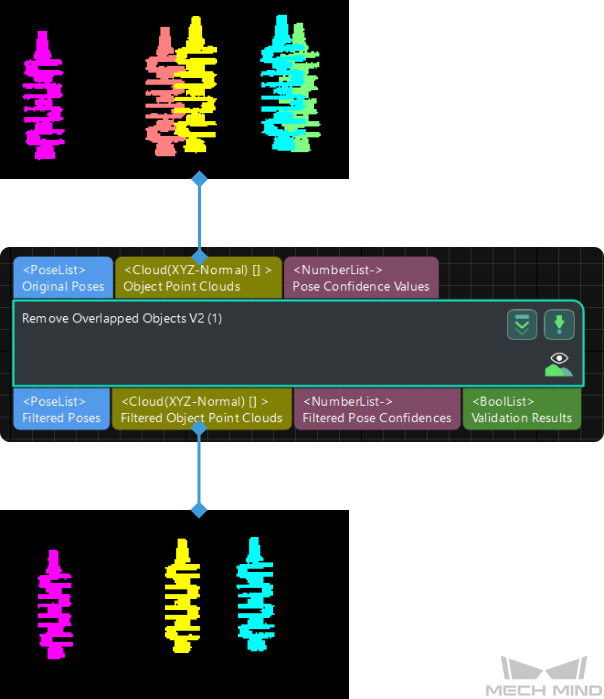Viewport: 604px width, 699px height.
Task: Select the Validation Results BoolList output port
Action: click(521, 410)
